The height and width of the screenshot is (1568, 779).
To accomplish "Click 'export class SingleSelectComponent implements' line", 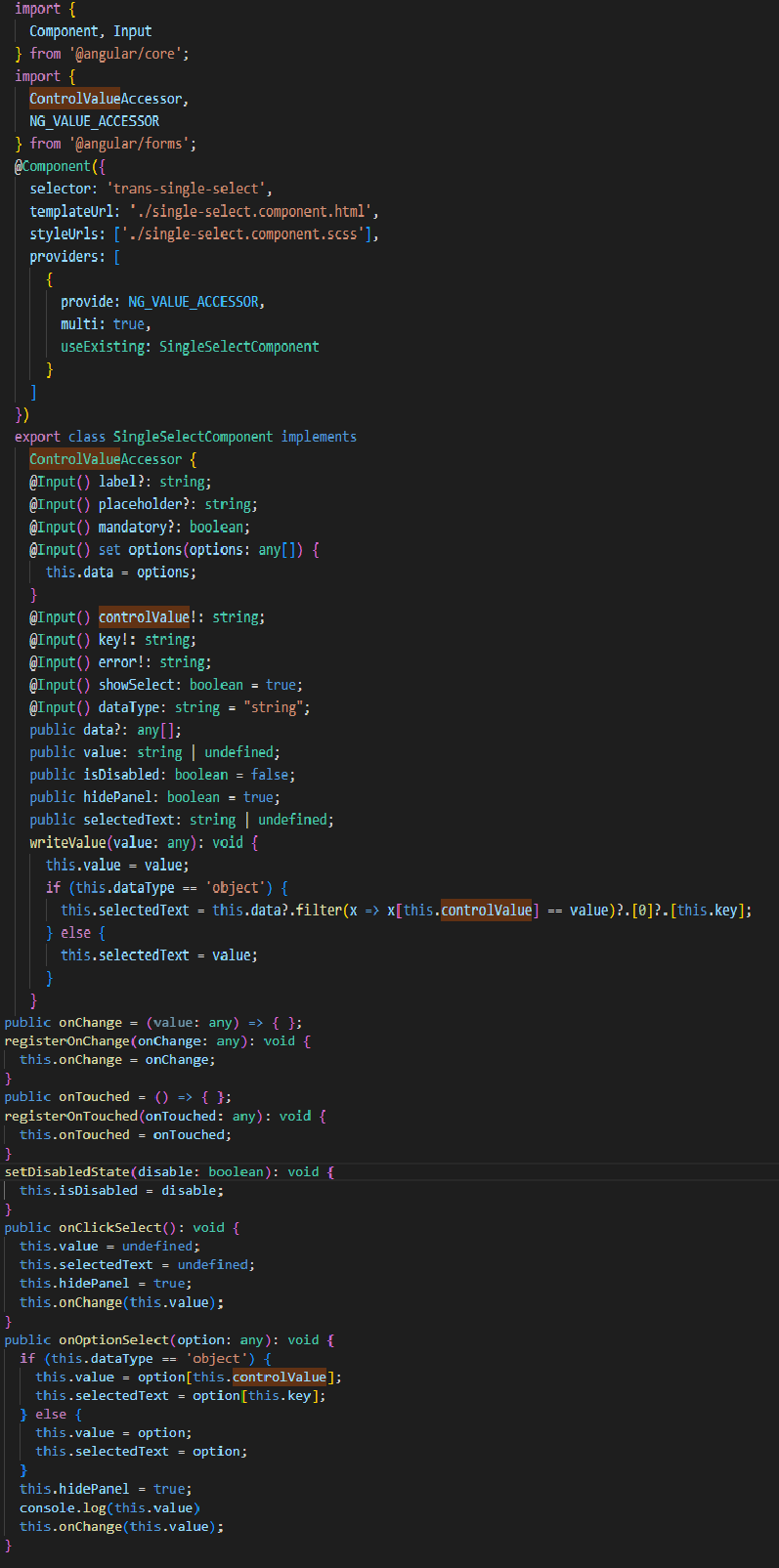I will [x=186, y=436].
